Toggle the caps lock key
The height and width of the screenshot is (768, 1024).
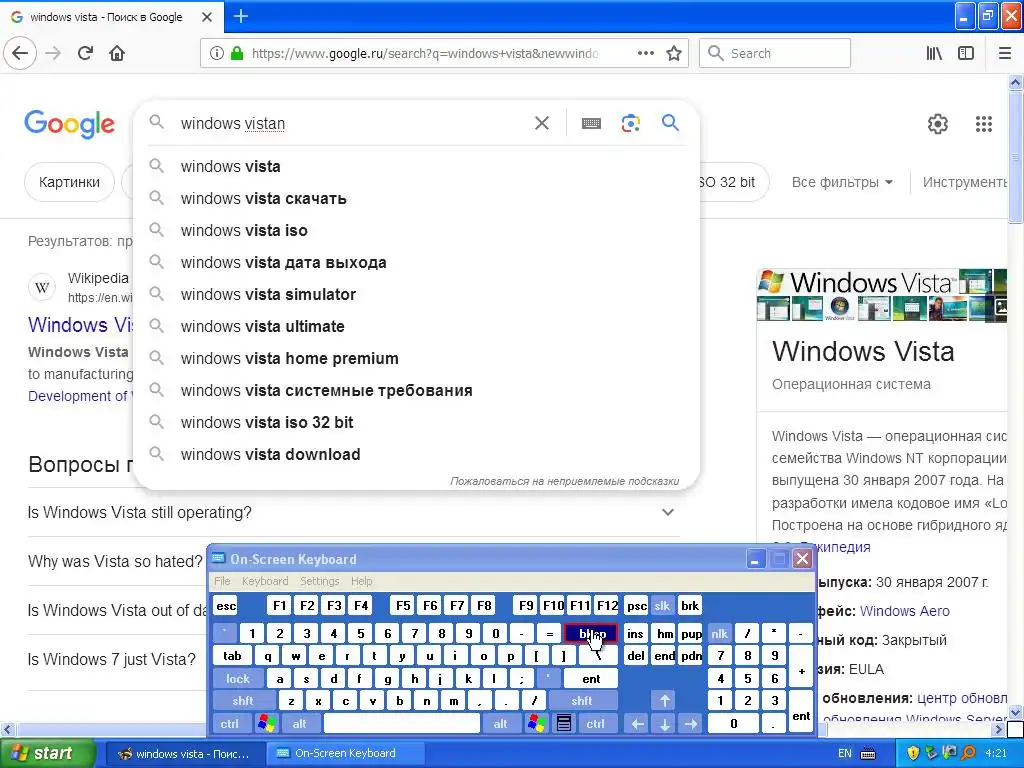point(238,679)
